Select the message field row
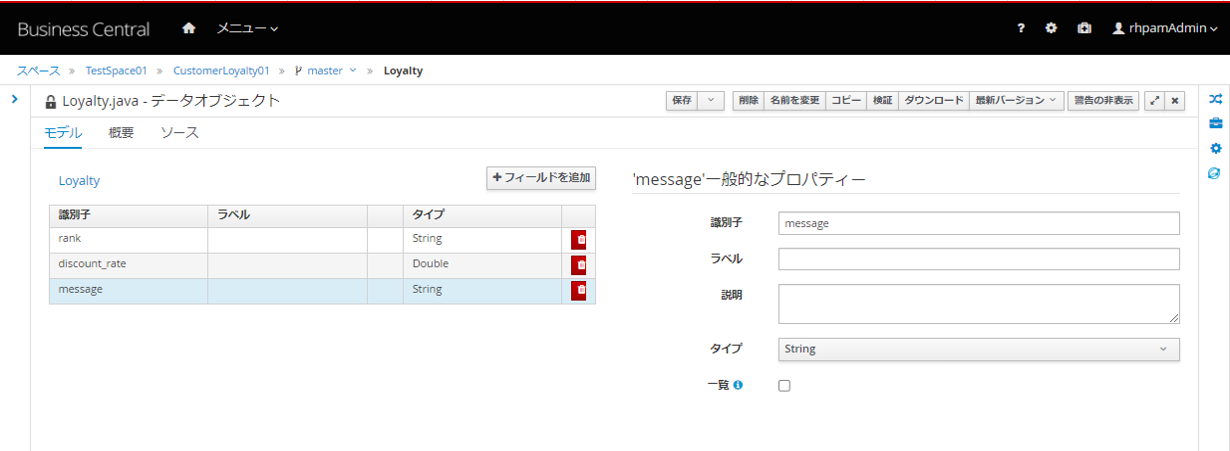This screenshot has width=1230, height=451. click(x=322, y=290)
